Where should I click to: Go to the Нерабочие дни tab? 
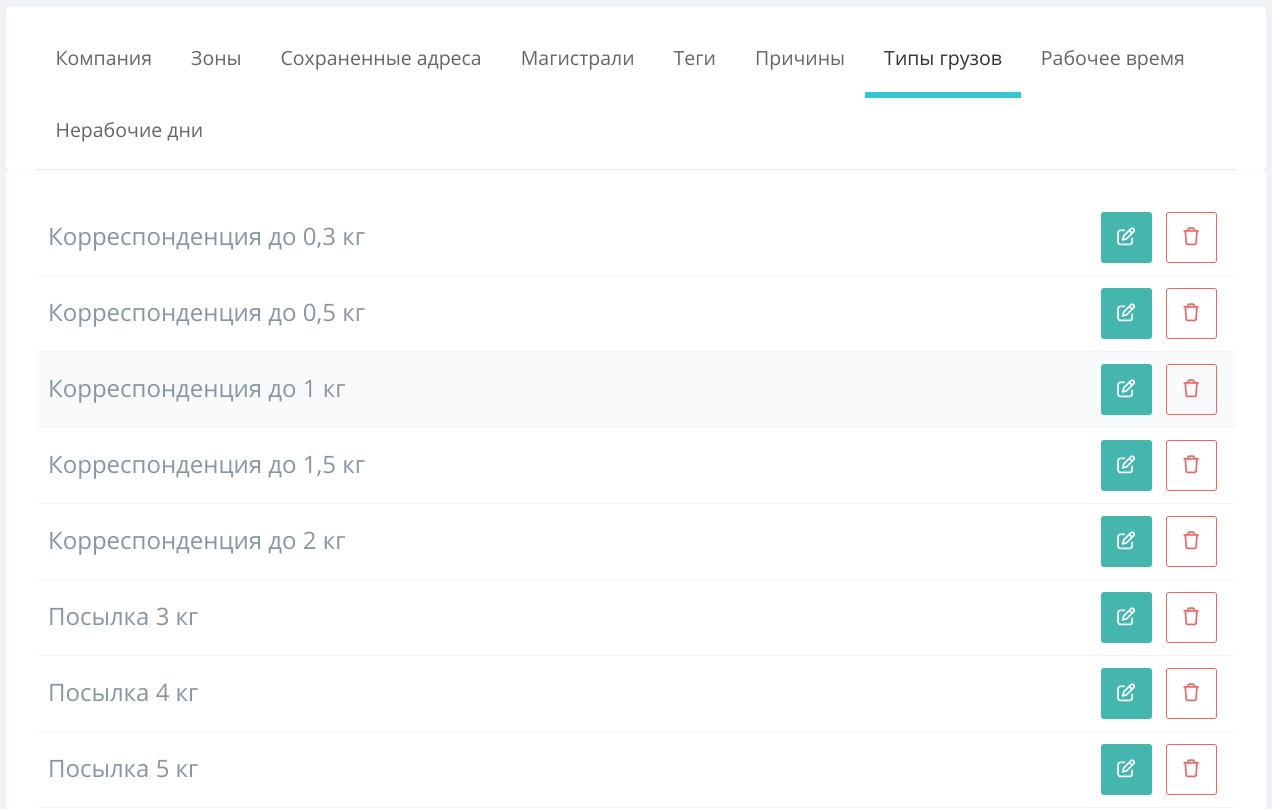(x=129, y=130)
